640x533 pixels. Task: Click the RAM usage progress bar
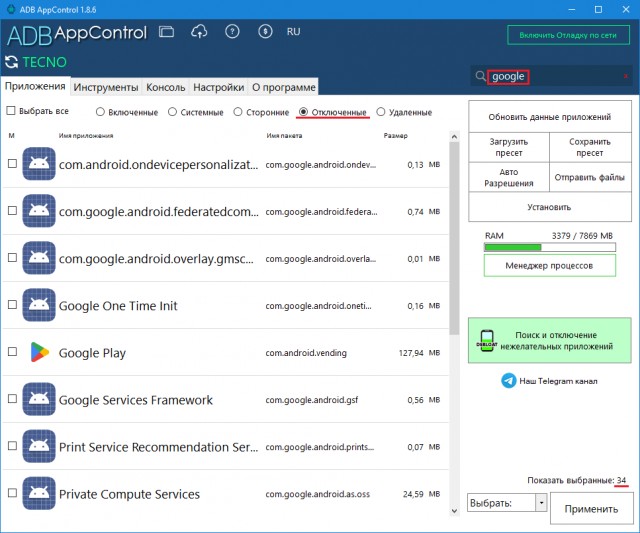tap(549, 246)
